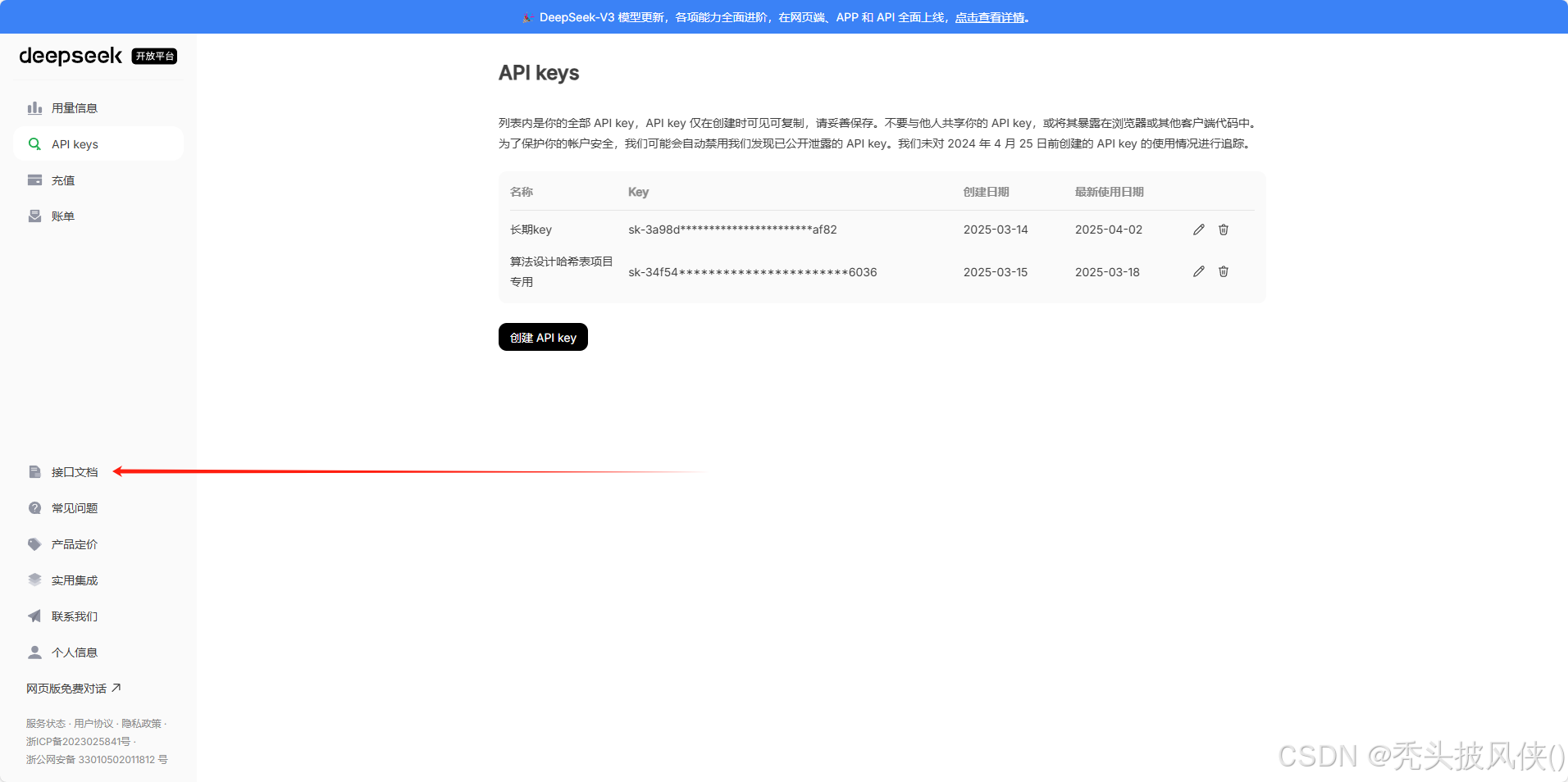The height and width of the screenshot is (782, 1568).
Task: Click the bar chart icon for 用量信息
Action: click(x=34, y=108)
